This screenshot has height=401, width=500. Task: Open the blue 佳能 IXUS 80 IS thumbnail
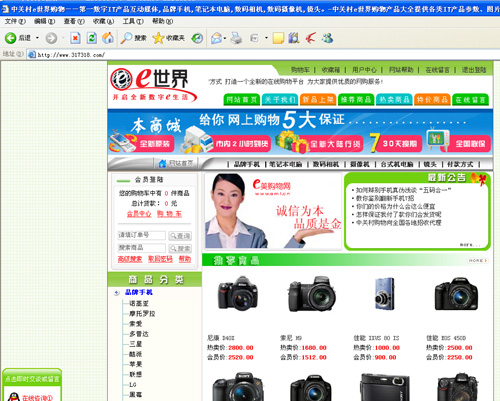[x=385, y=294]
